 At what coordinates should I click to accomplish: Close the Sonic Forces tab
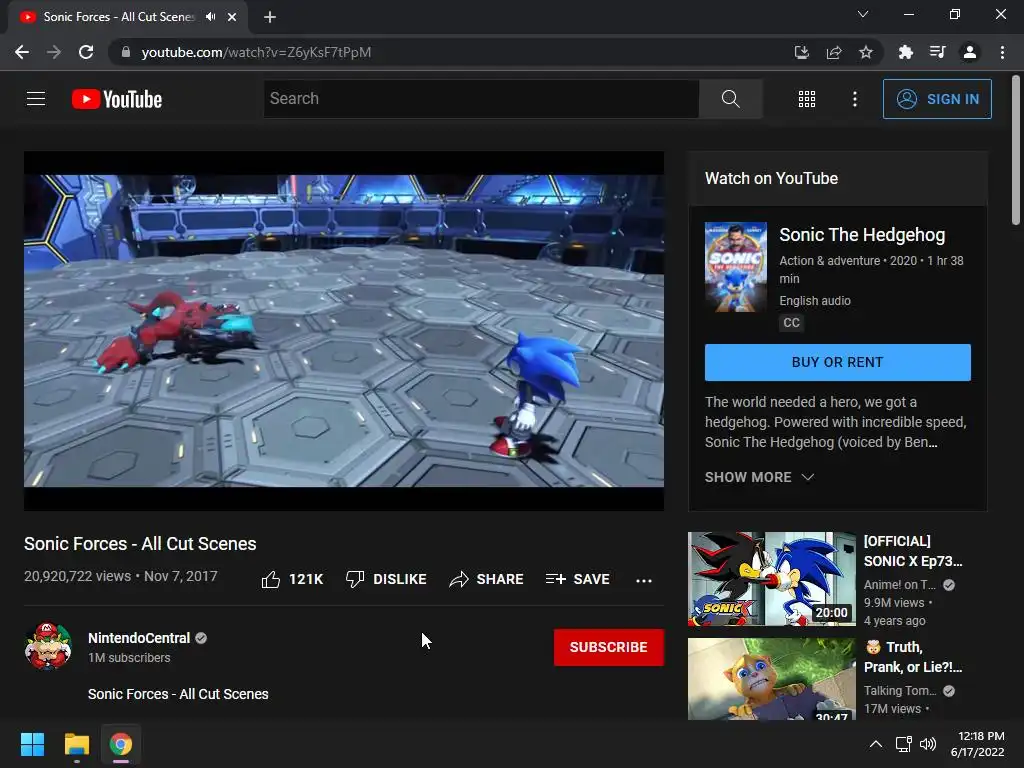pos(232,17)
